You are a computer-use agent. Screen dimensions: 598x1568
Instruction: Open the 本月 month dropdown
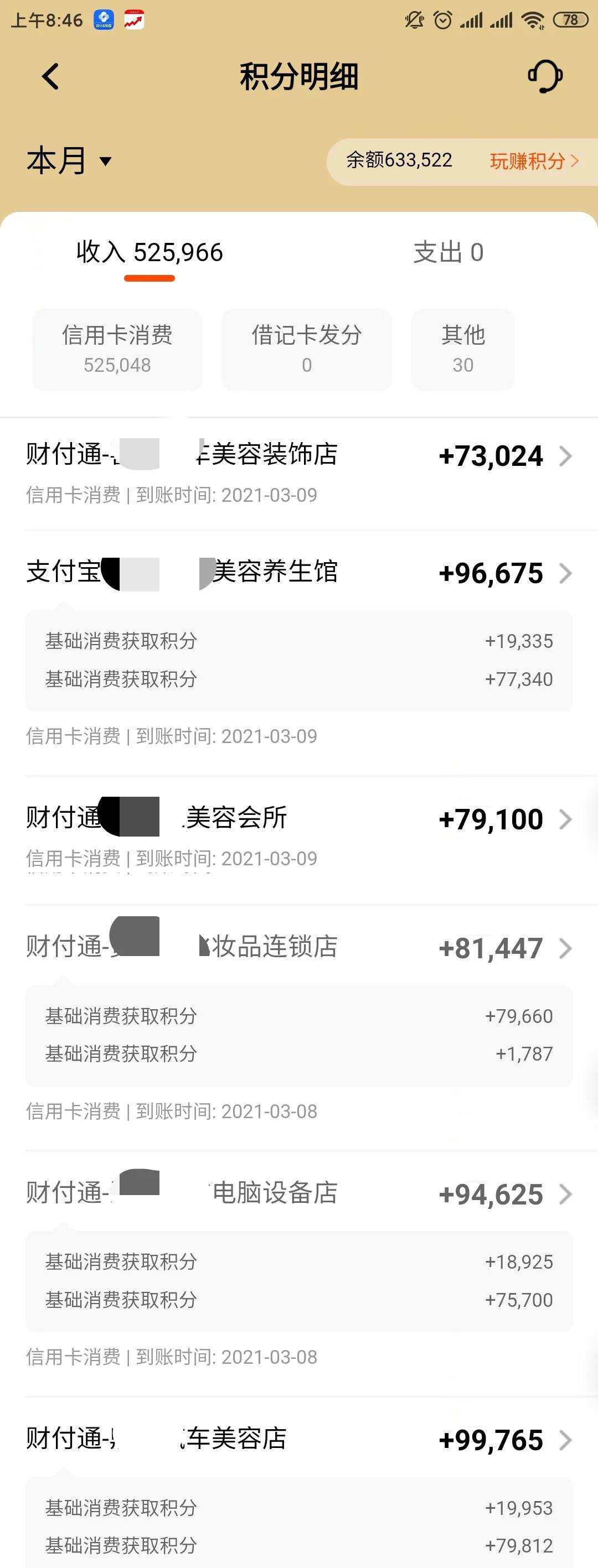69,160
